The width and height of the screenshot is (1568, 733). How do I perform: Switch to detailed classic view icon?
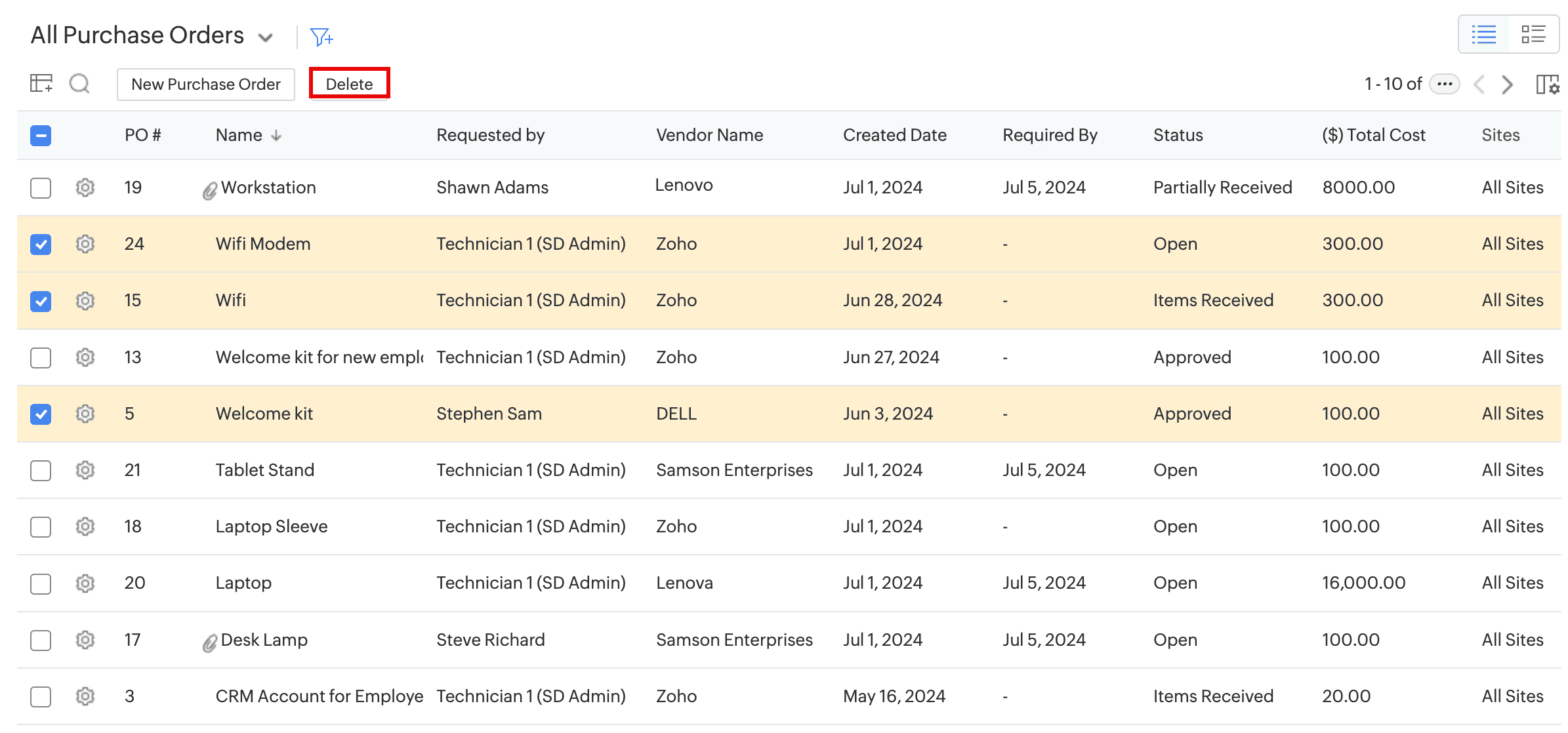tap(1533, 34)
